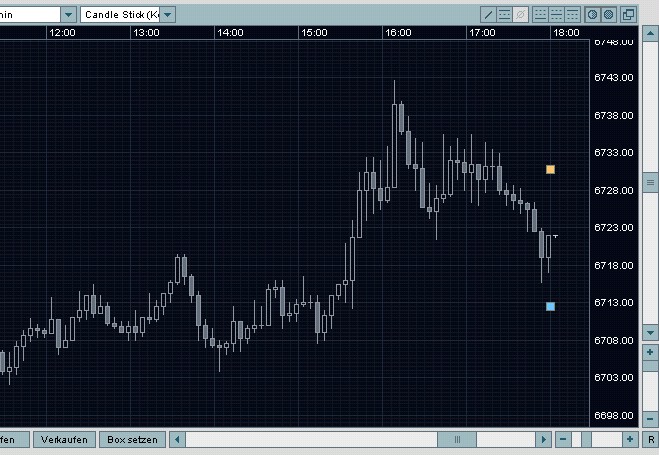The width and height of the screenshot is (659, 455).
Task: Select the horizontal lines drawing tool
Action: [504, 15]
